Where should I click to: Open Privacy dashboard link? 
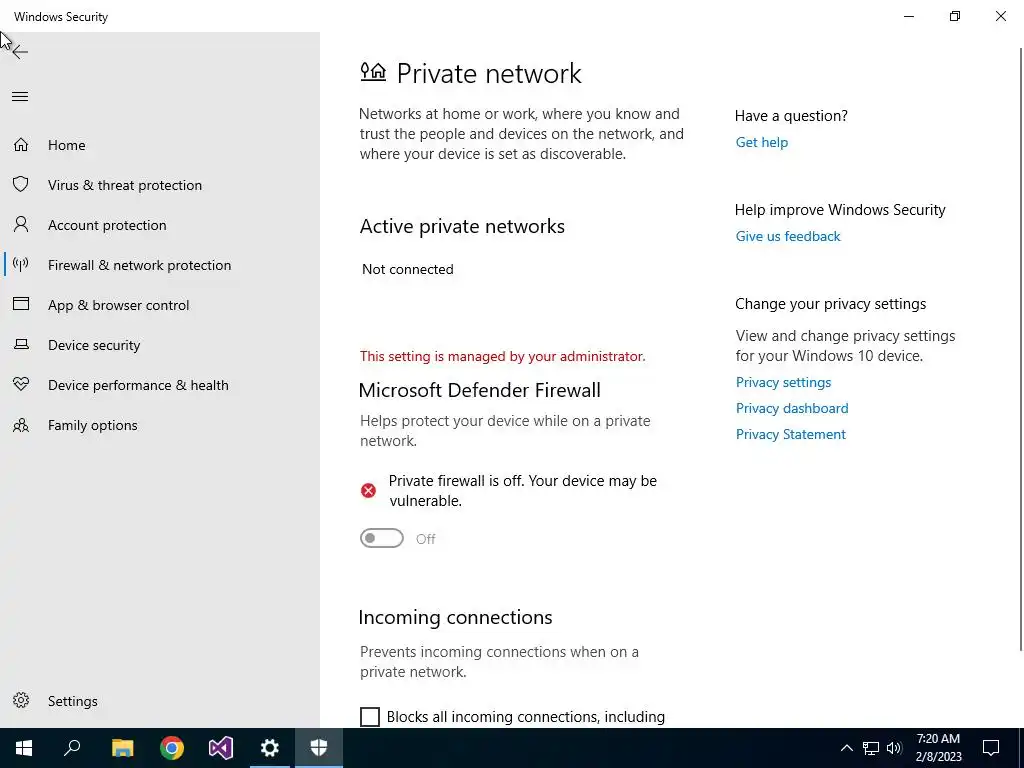click(792, 408)
